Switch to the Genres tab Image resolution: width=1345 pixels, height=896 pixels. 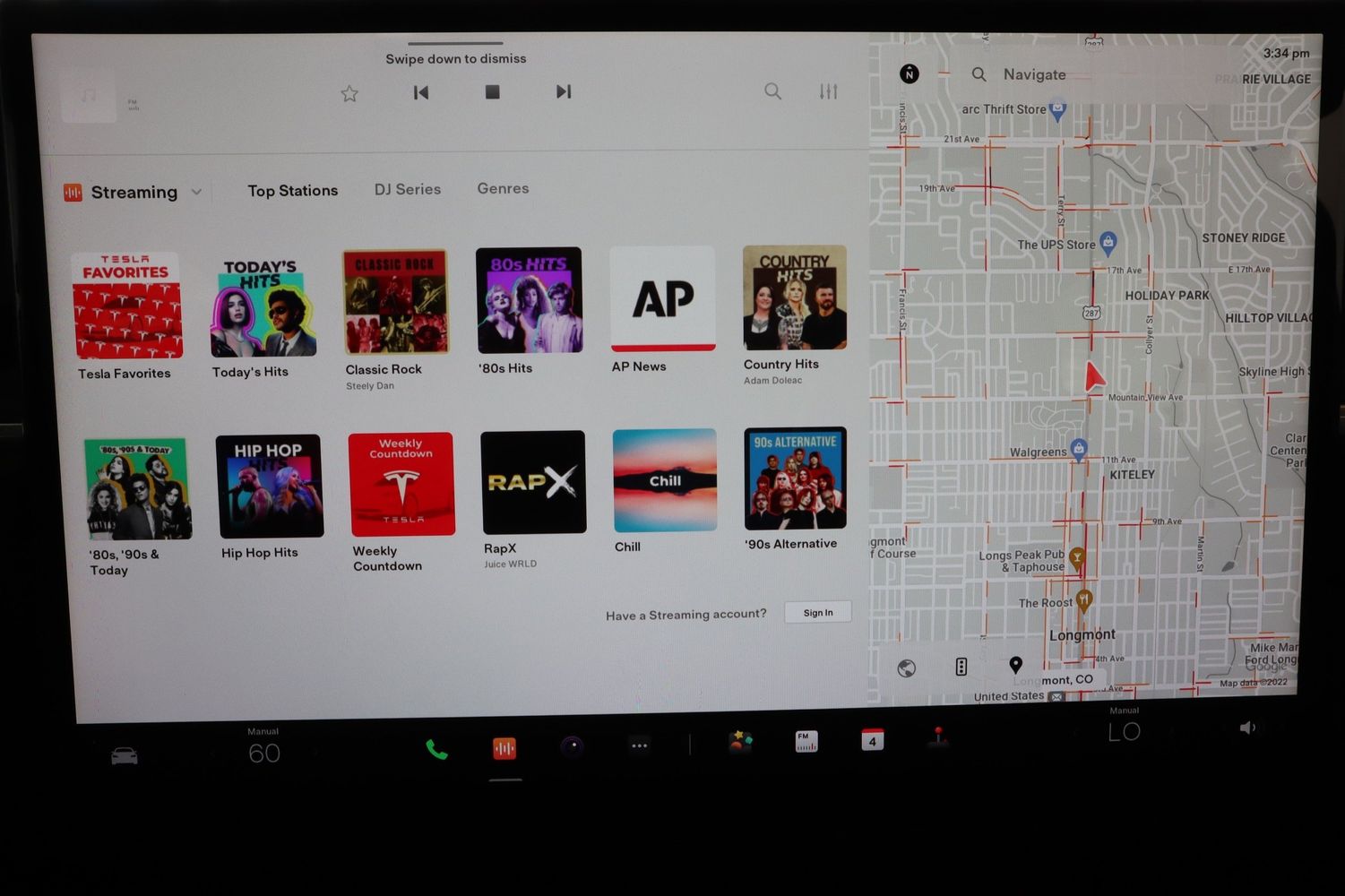click(x=503, y=188)
